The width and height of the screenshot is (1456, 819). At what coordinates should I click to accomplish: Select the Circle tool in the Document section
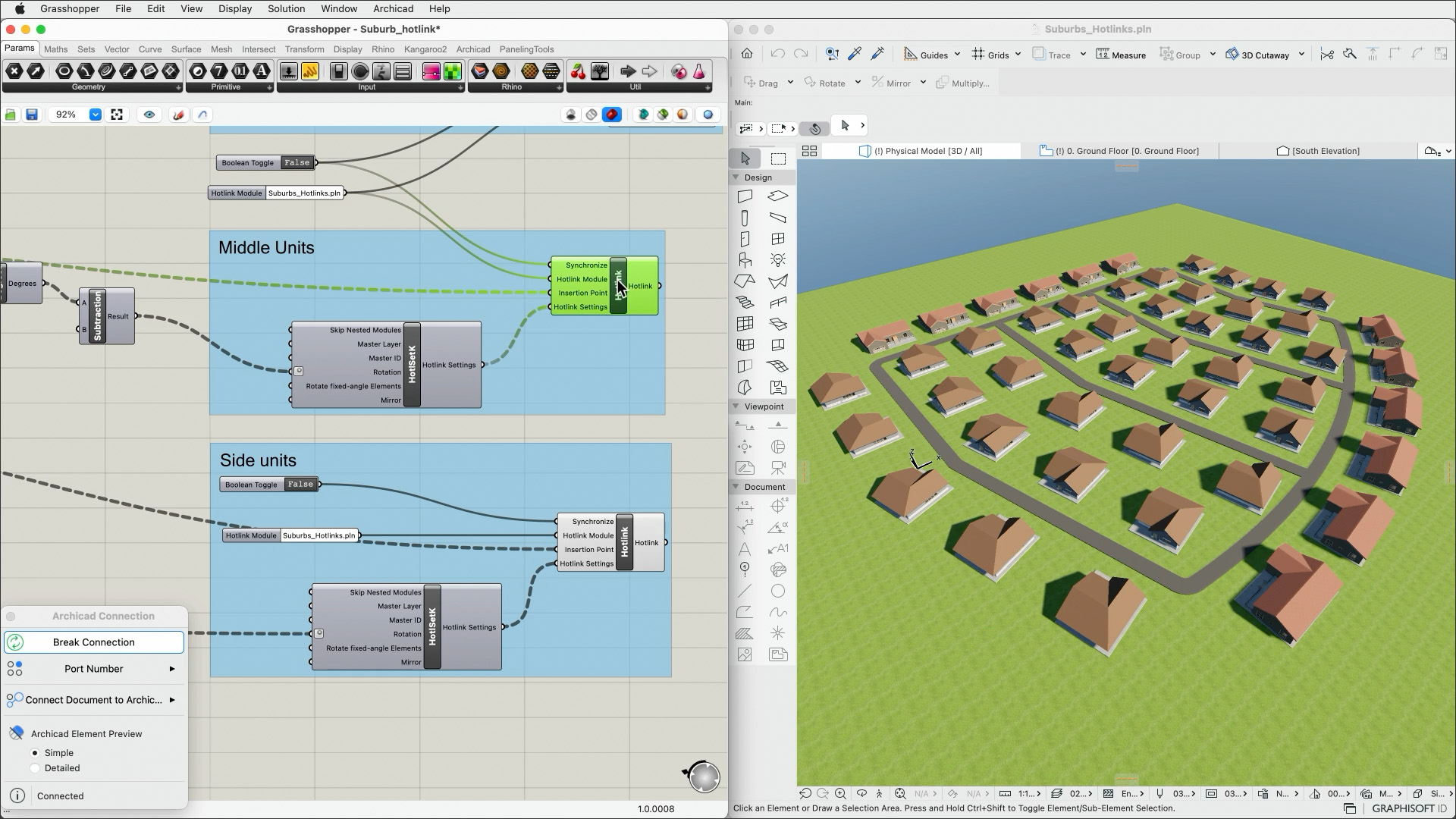778,591
